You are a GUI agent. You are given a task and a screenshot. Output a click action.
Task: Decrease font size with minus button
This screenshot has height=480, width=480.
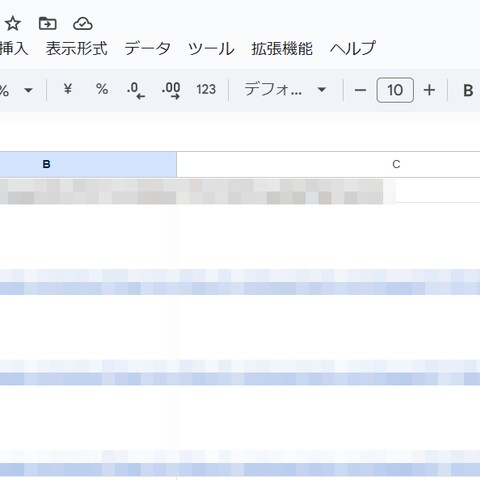(360, 90)
